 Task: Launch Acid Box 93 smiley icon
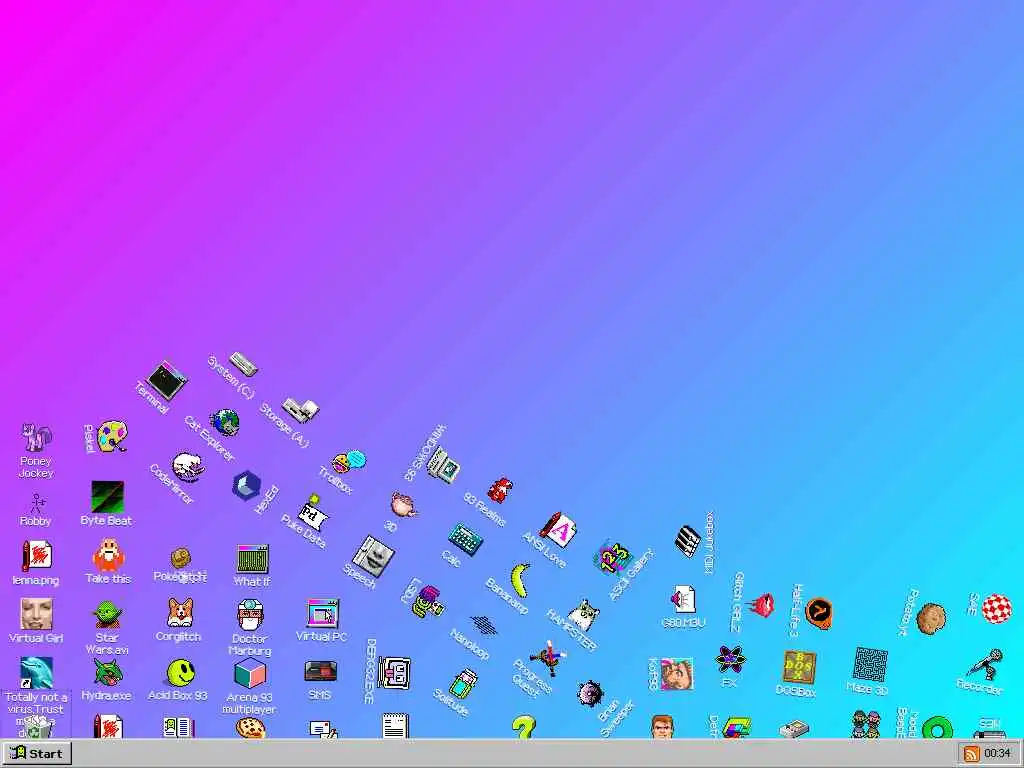tap(181, 673)
